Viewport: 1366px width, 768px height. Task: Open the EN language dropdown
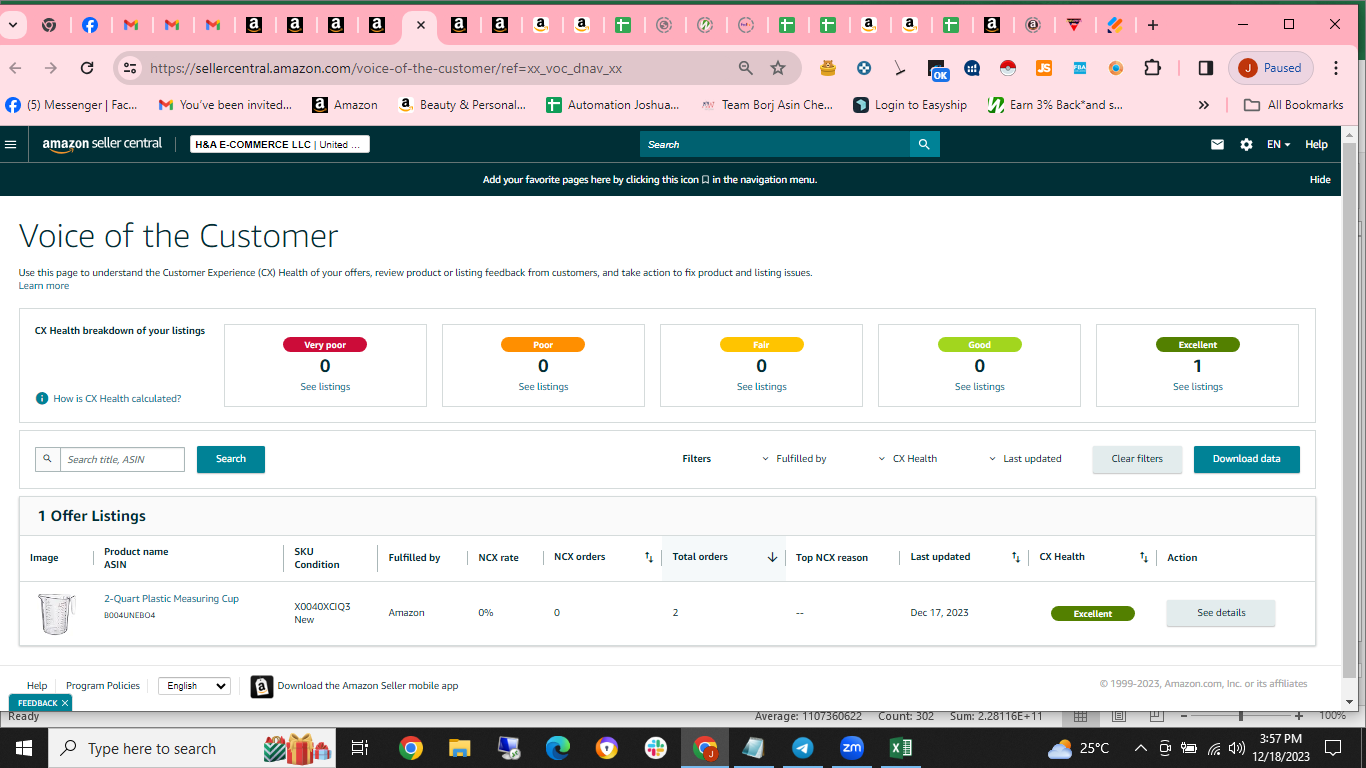coord(1278,144)
